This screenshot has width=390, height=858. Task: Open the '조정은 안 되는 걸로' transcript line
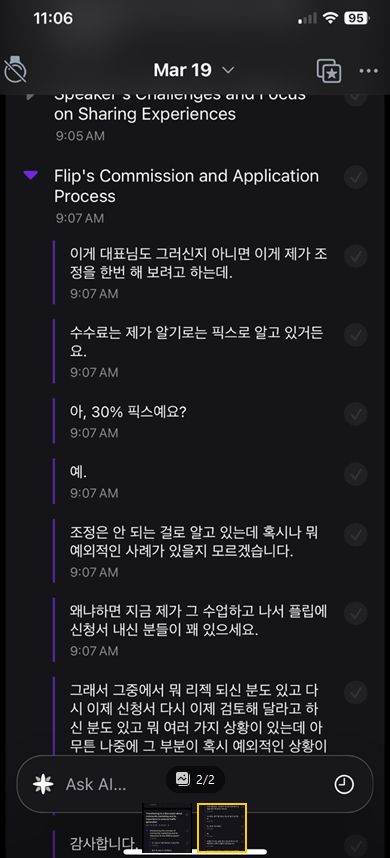click(196, 542)
